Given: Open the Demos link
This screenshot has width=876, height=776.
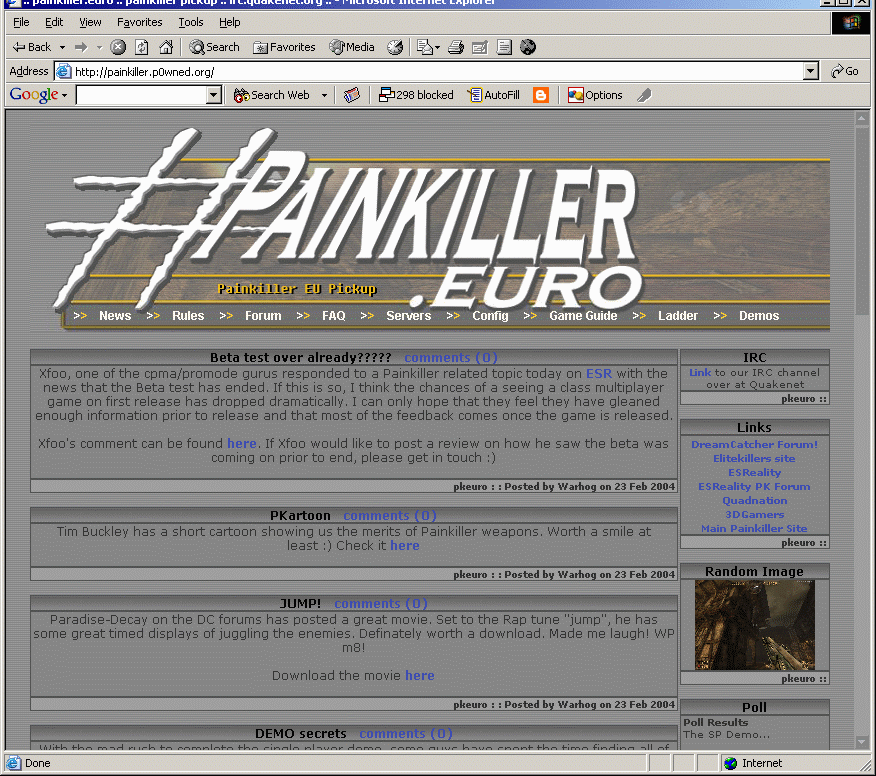Looking at the screenshot, I should pyautogui.click(x=759, y=316).
